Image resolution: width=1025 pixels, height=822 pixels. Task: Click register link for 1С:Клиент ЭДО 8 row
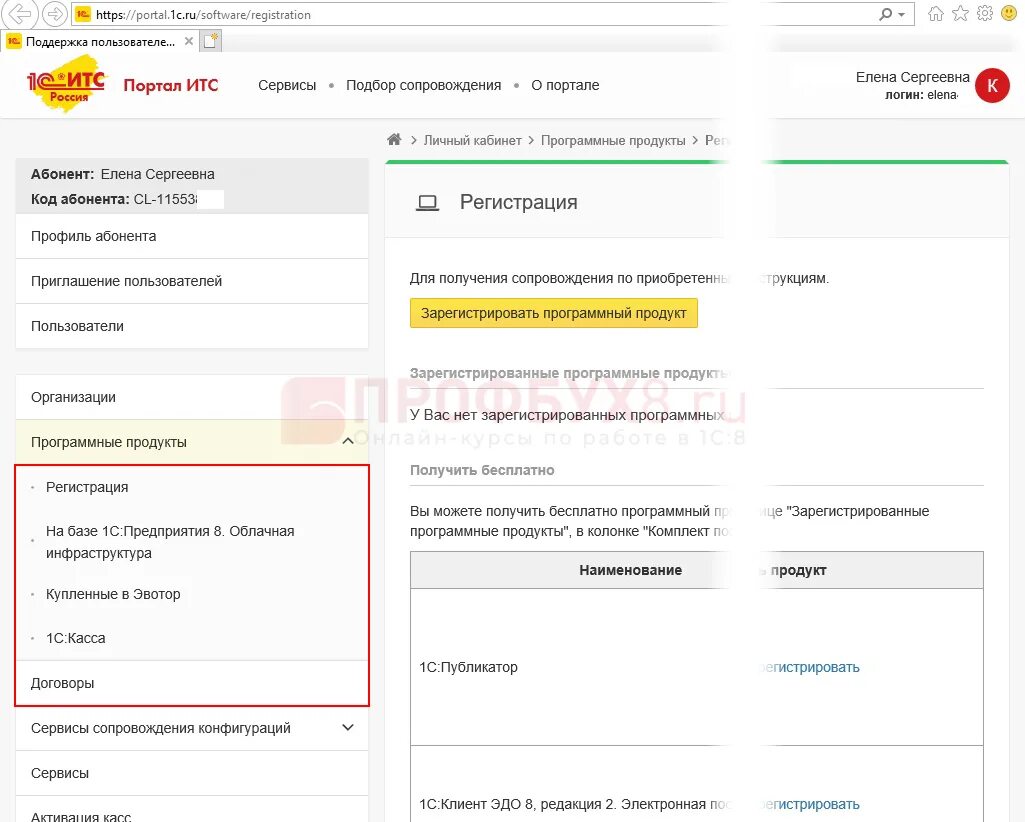[809, 804]
